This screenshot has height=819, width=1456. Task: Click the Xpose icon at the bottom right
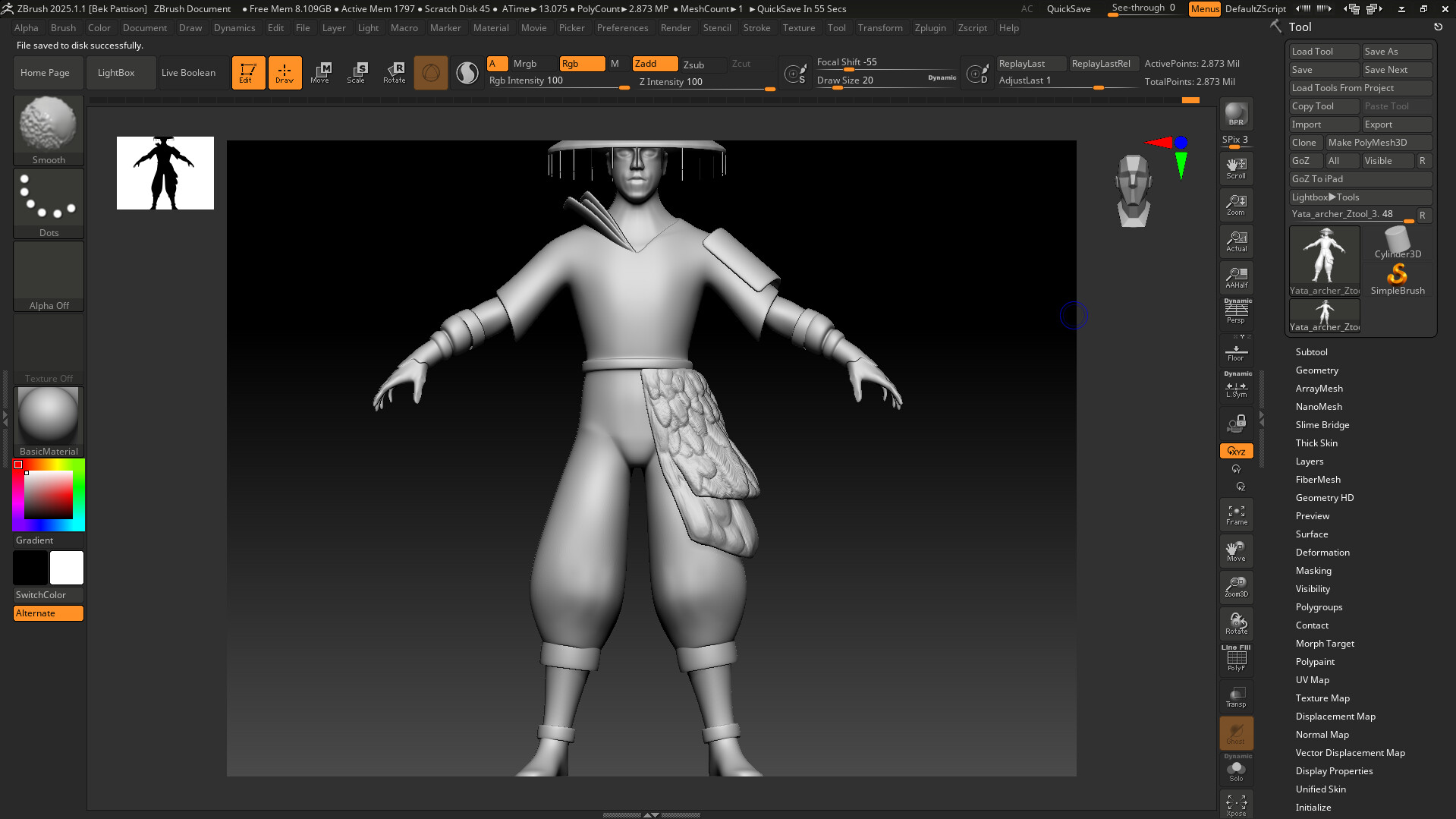[x=1235, y=803]
